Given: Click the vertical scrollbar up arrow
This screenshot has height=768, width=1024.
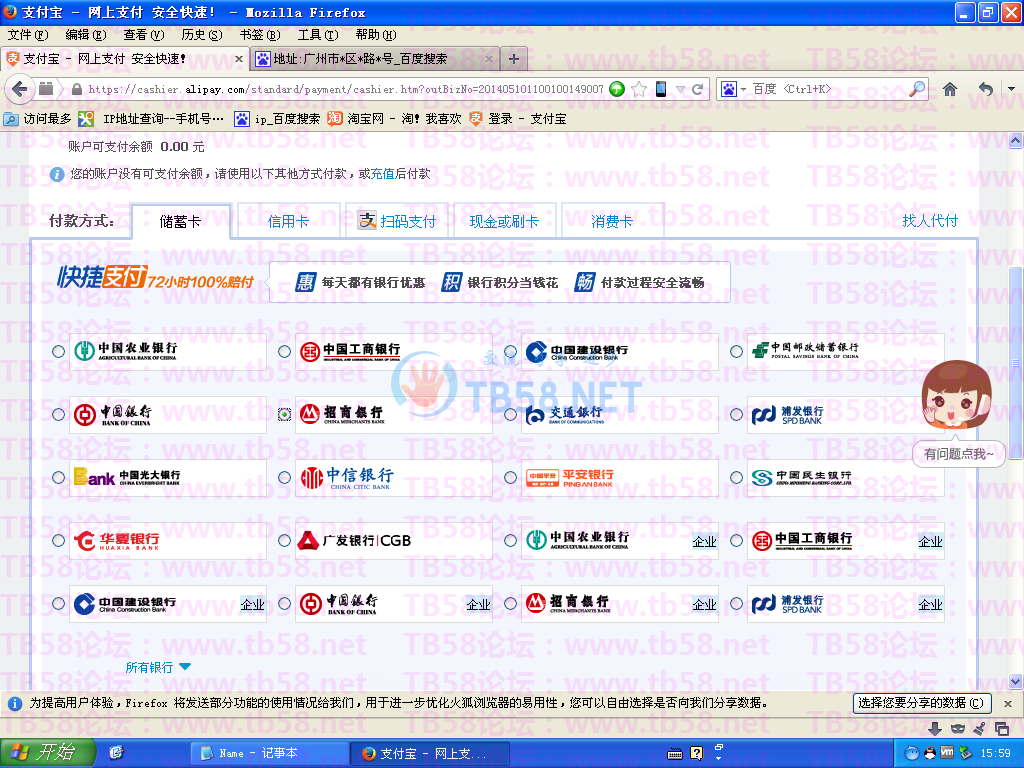Looking at the screenshot, I should (1016, 140).
